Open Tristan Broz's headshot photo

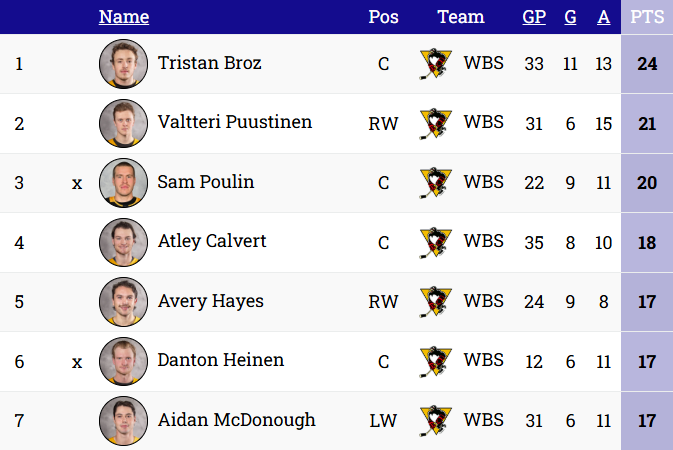123,64
